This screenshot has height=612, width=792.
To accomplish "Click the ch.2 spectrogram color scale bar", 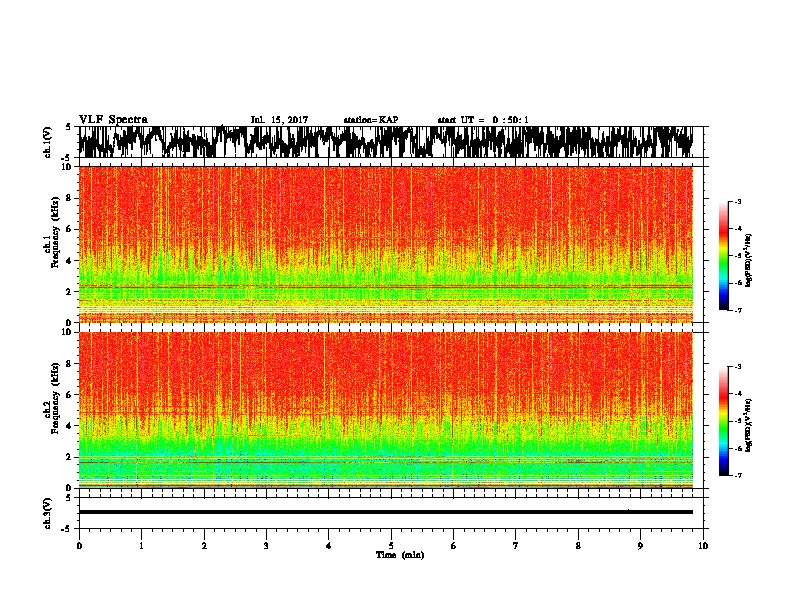I will 724,421.
